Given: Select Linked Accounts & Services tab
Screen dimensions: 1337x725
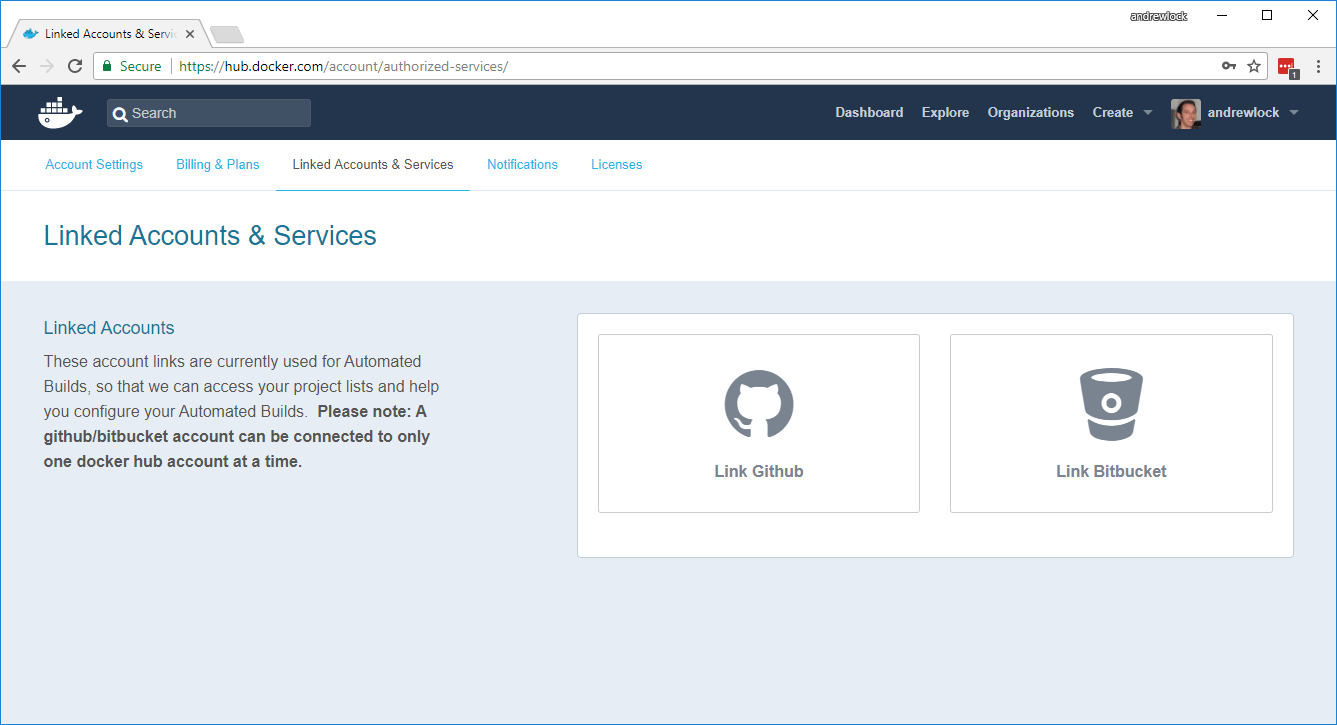Looking at the screenshot, I should 373,165.
